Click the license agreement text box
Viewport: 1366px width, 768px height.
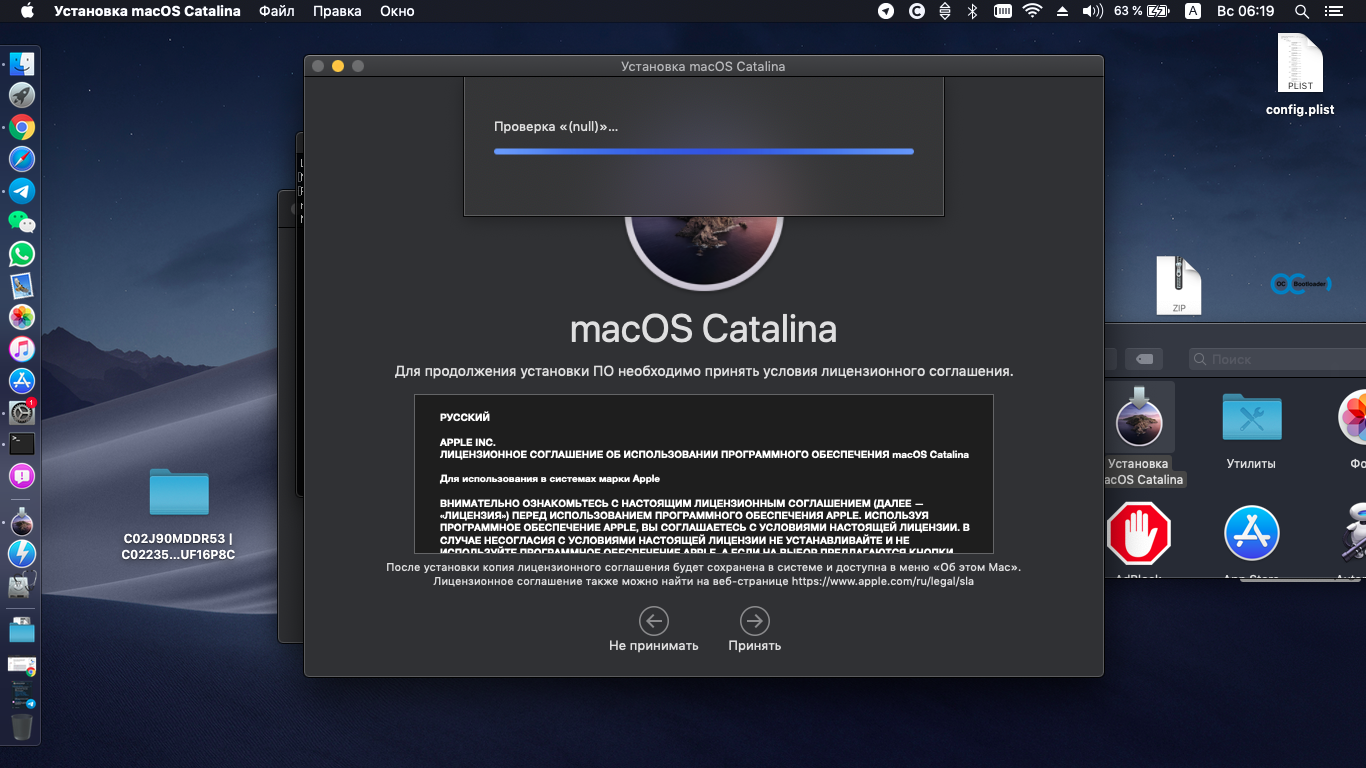click(704, 474)
